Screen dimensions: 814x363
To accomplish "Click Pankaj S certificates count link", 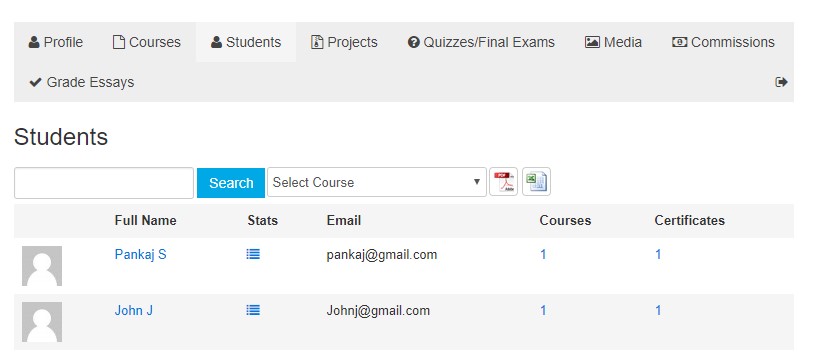I will click(x=658, y=254).
